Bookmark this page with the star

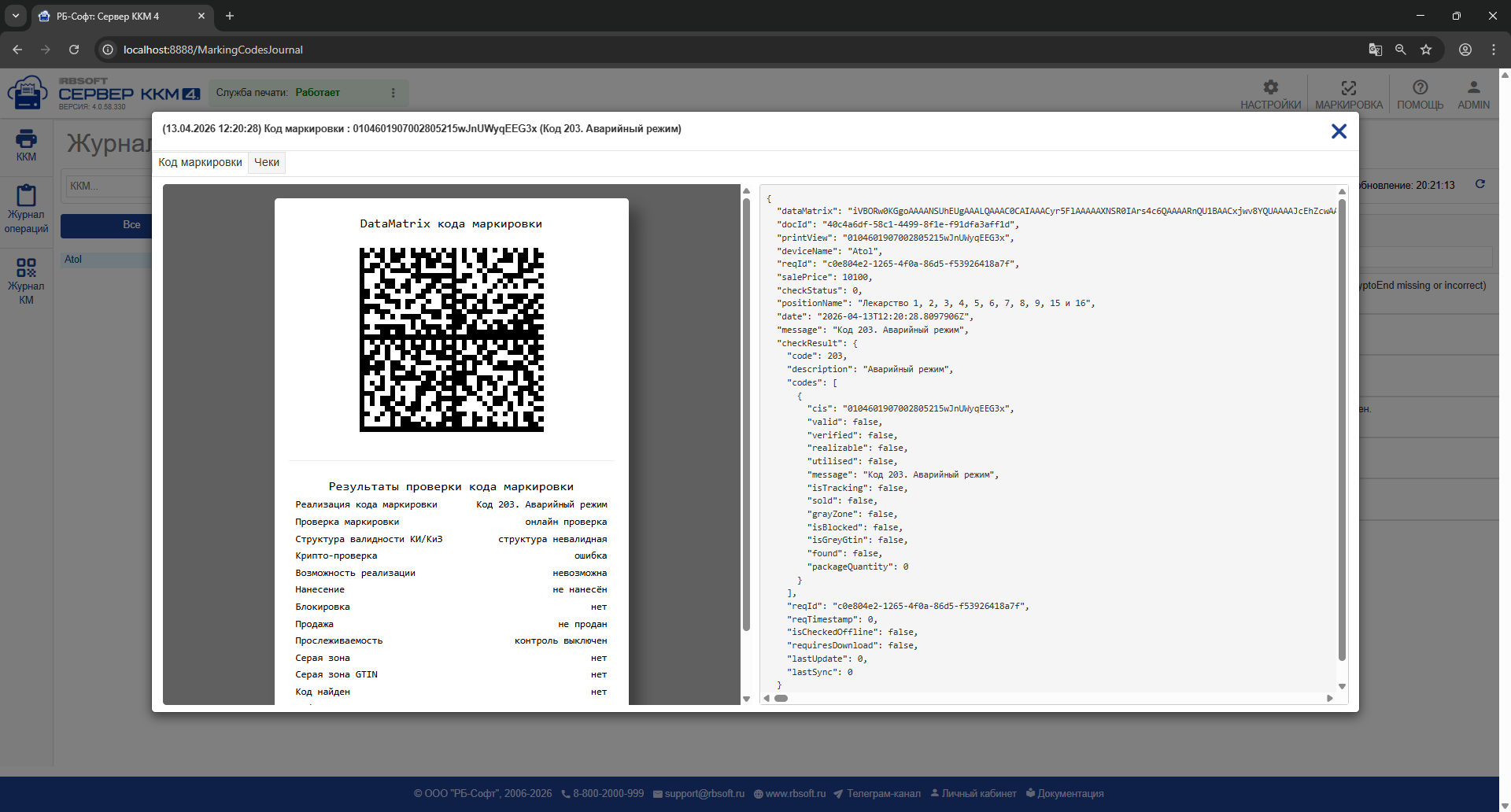(1426, 50)
